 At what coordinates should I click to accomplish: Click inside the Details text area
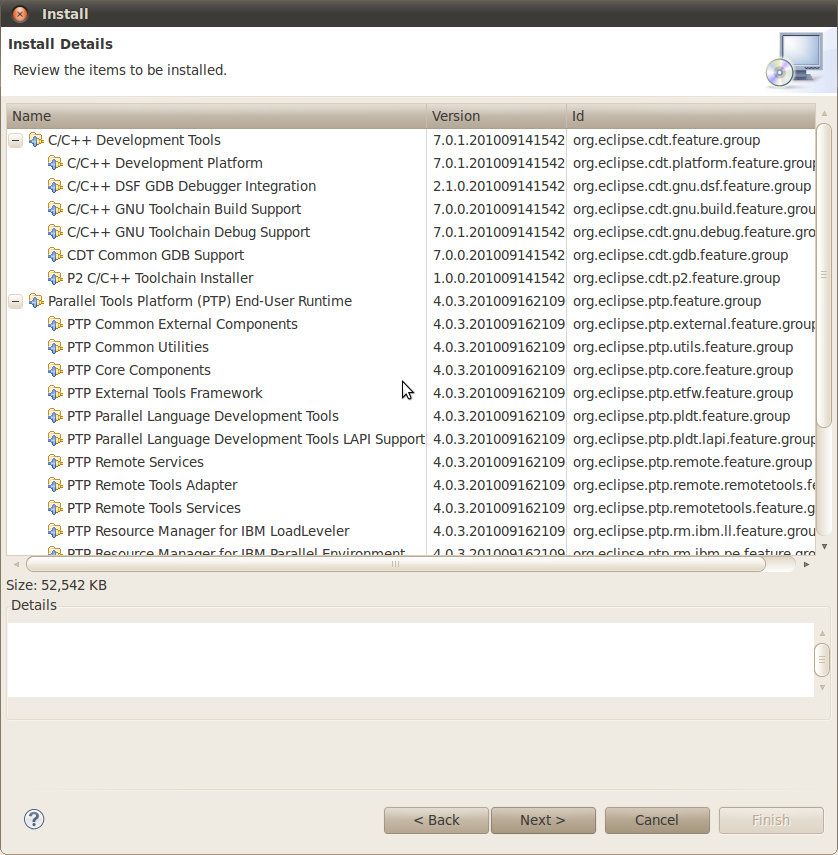coord(411,660)
